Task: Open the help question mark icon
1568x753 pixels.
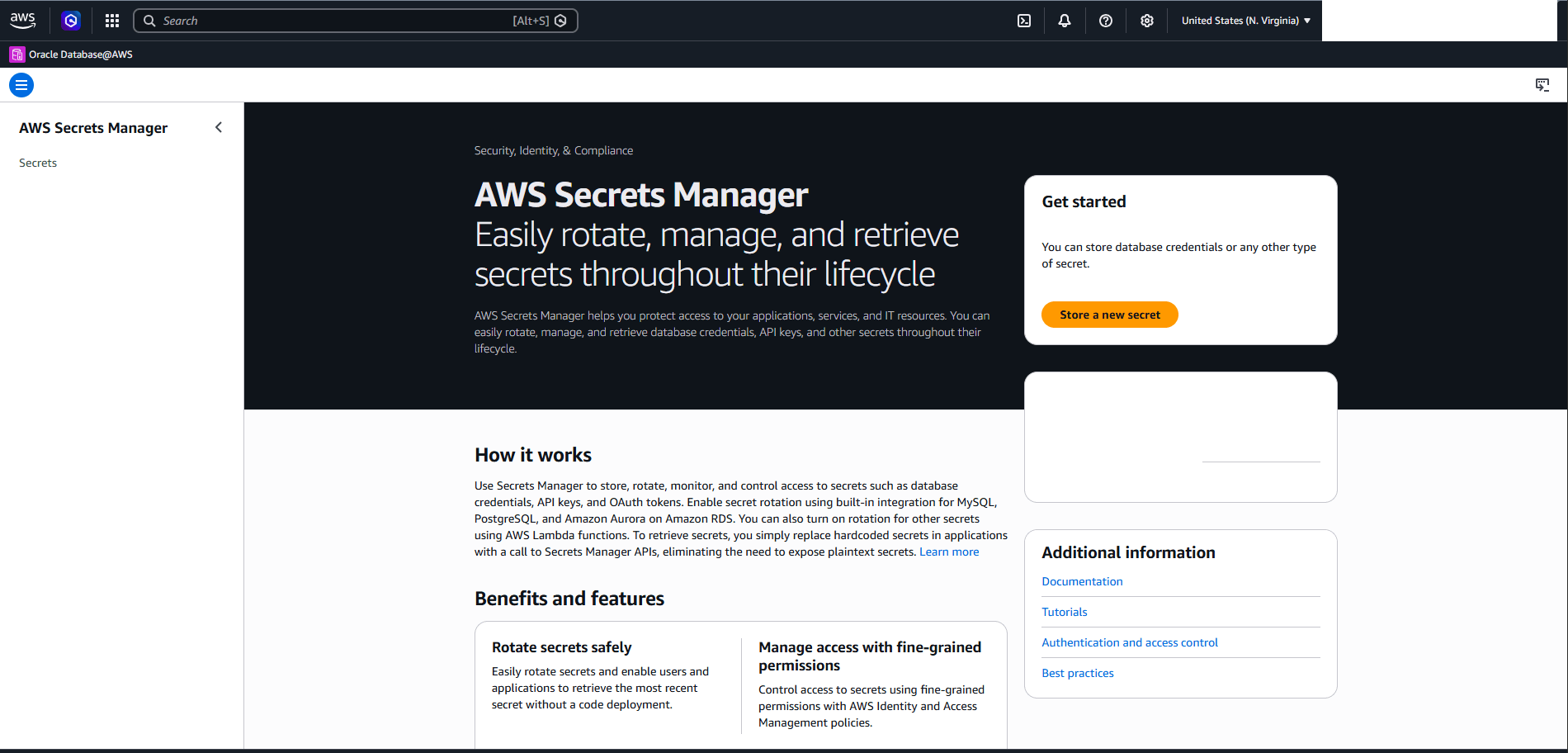Action: tap(1106, 21)
